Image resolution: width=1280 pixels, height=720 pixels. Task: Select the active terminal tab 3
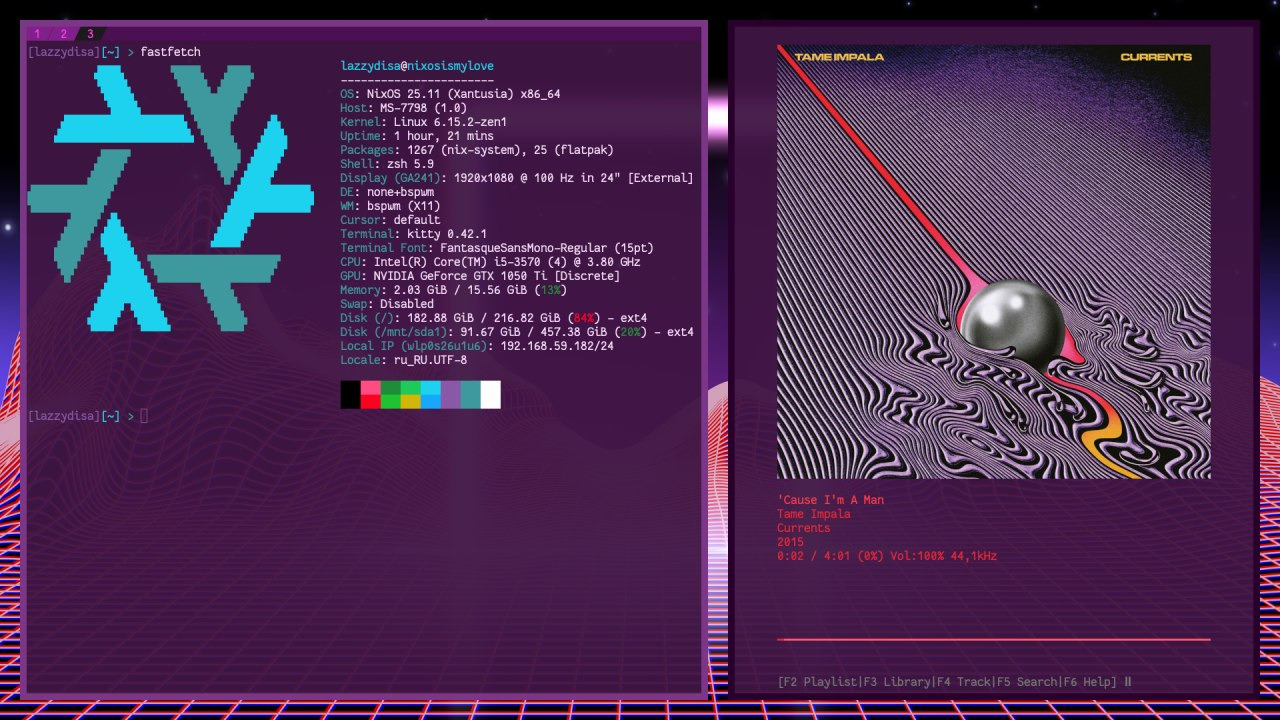pos(90,34)
